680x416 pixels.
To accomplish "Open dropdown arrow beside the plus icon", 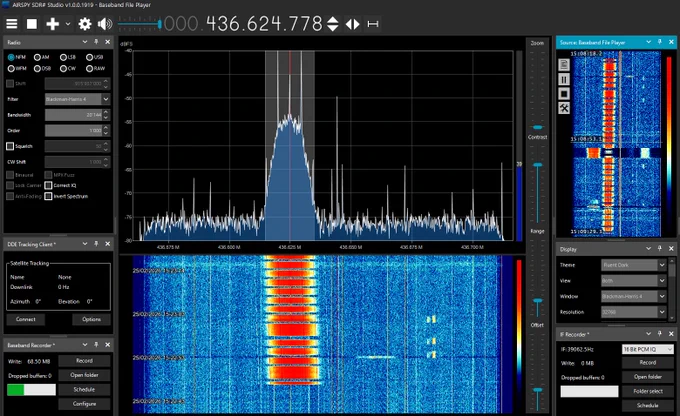I will [x=68, y=24].
